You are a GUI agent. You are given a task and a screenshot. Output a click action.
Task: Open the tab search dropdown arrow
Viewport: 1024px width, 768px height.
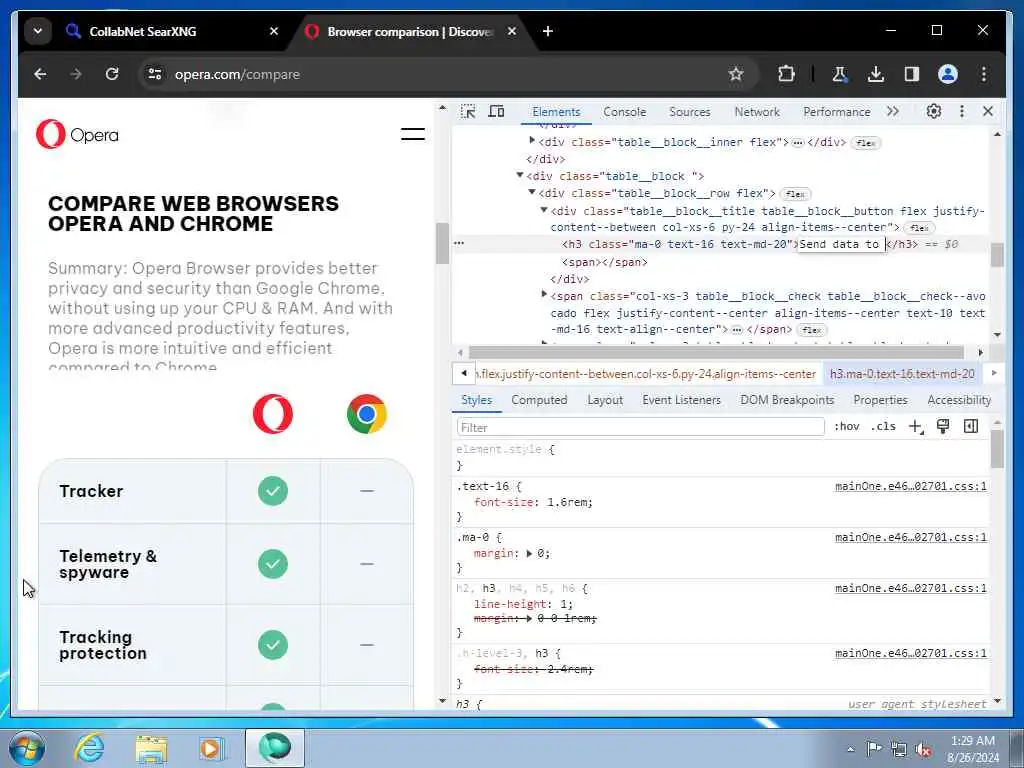38,31
